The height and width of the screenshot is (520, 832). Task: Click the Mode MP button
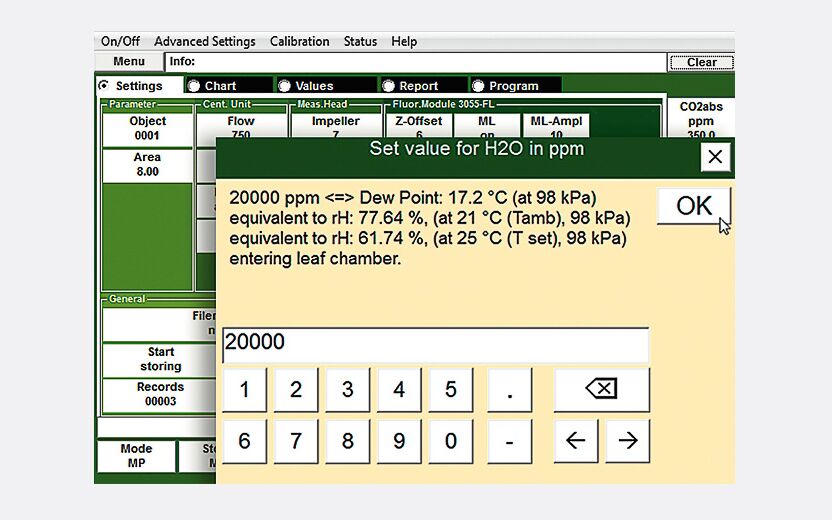[136, 456]
